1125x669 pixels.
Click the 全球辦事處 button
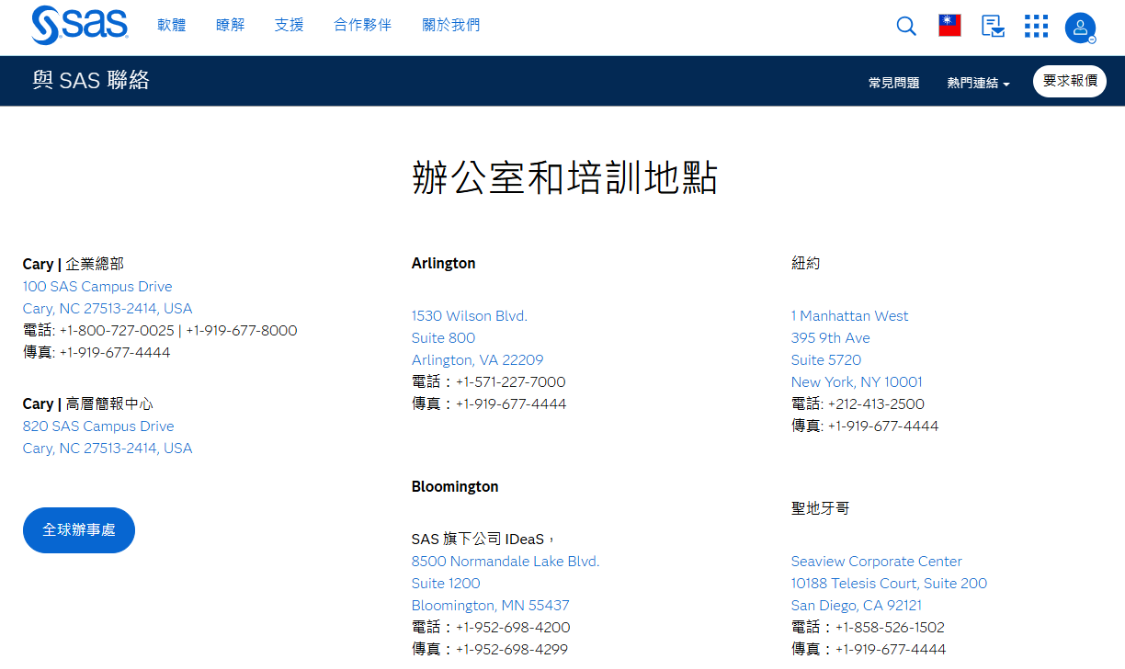[x=79, y=530]
